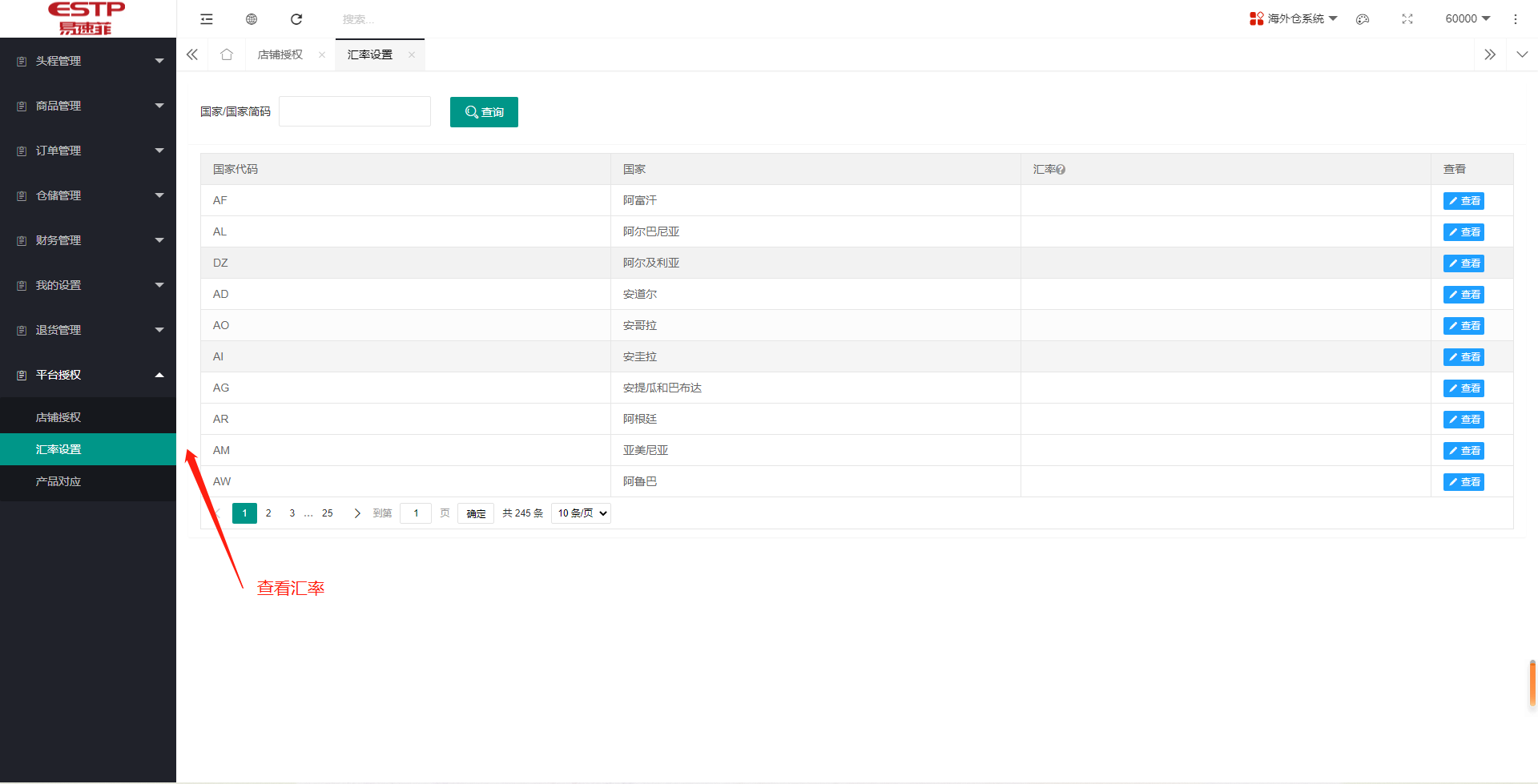Select 产品对应 in the sidebar
This screenshot has width=1538, height=784.
(58, 481)
